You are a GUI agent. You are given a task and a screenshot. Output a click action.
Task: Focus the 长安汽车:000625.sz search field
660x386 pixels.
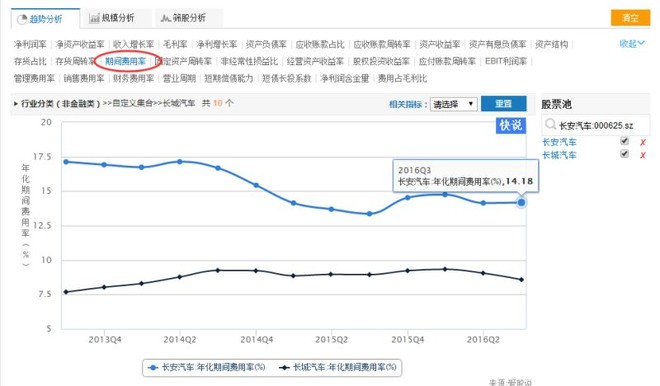click(596, 125)
